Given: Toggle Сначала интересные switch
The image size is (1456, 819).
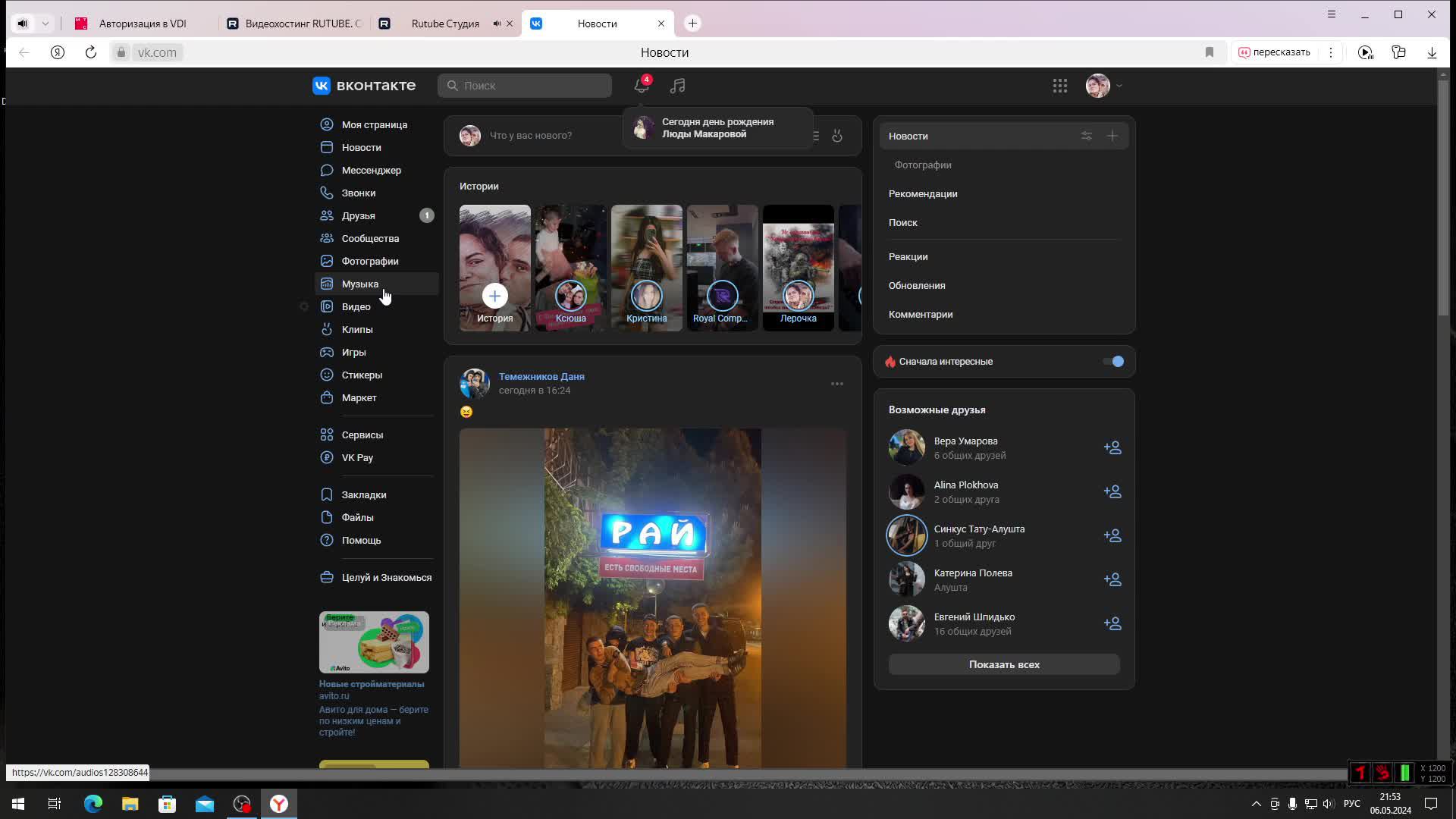Looking at the screenshot, I should coord(1113,362).
